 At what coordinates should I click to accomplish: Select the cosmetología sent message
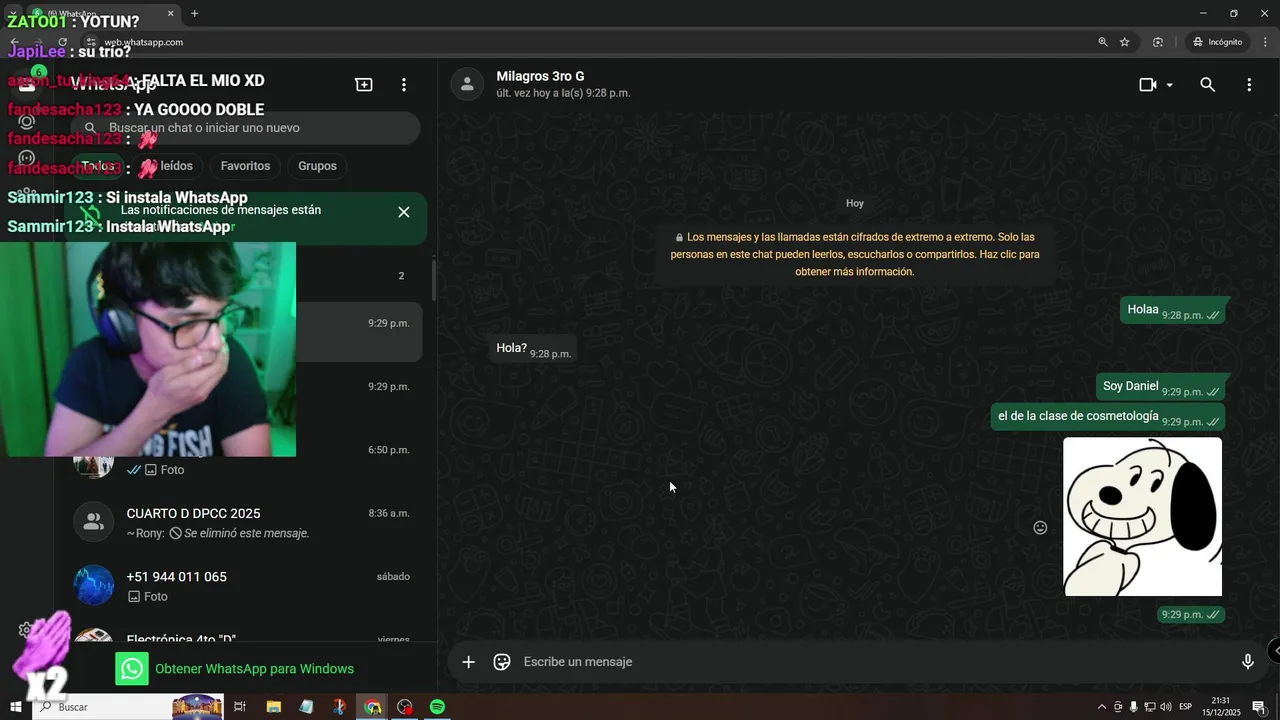(1108, 417)
